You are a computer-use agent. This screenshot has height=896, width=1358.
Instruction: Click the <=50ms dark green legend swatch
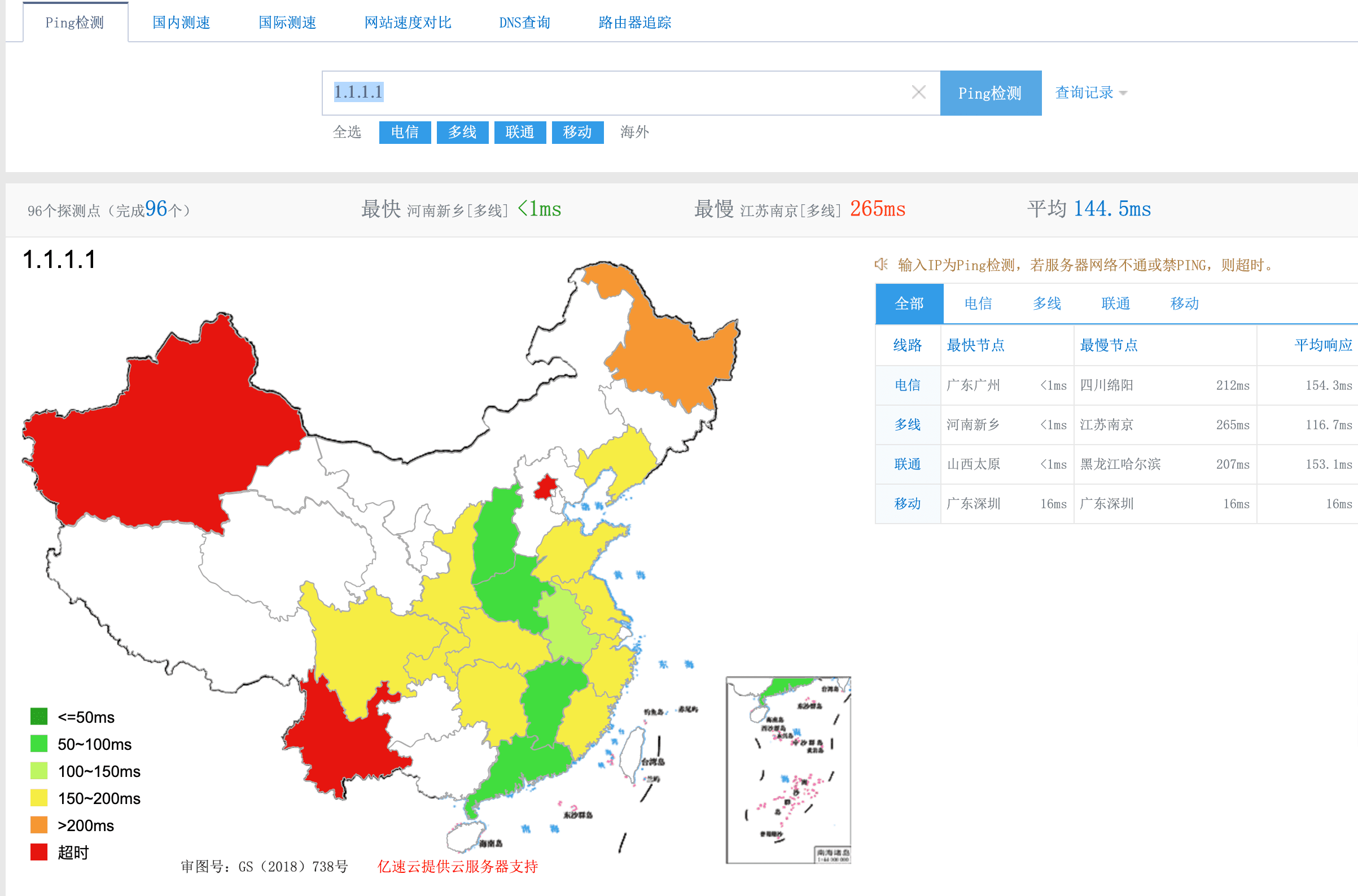39,717
